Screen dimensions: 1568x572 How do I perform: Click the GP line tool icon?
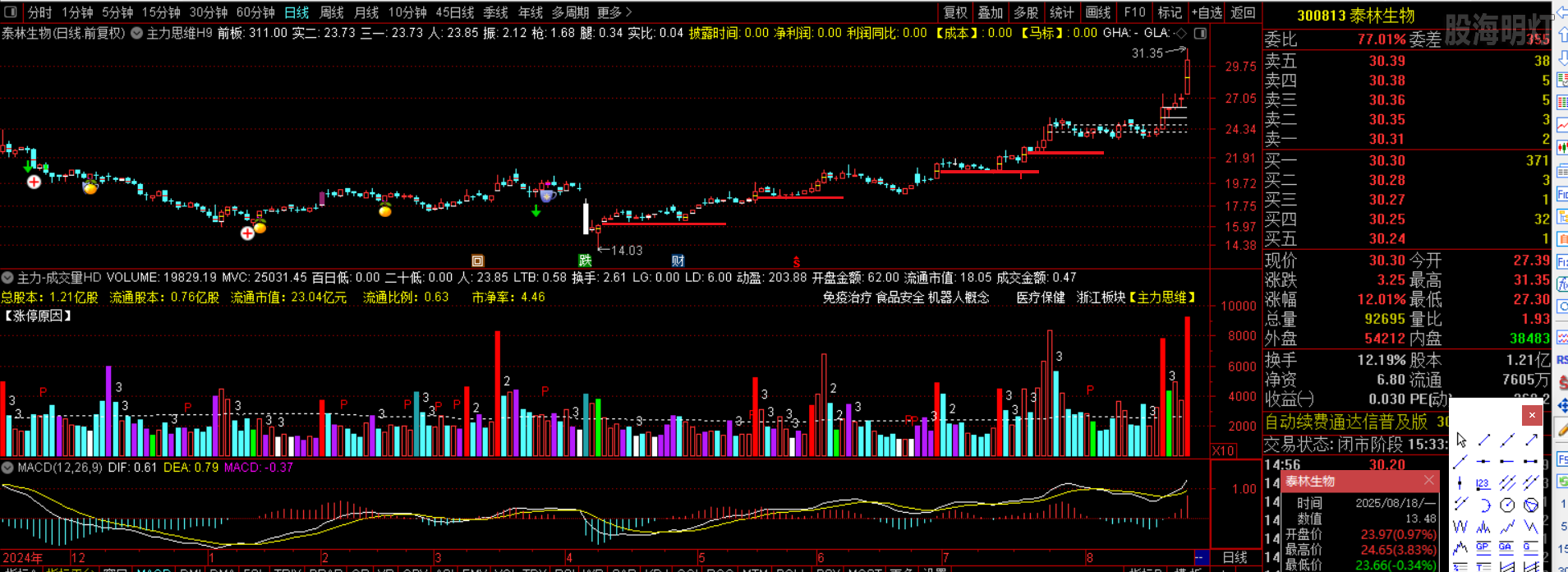click(1483, 547)
